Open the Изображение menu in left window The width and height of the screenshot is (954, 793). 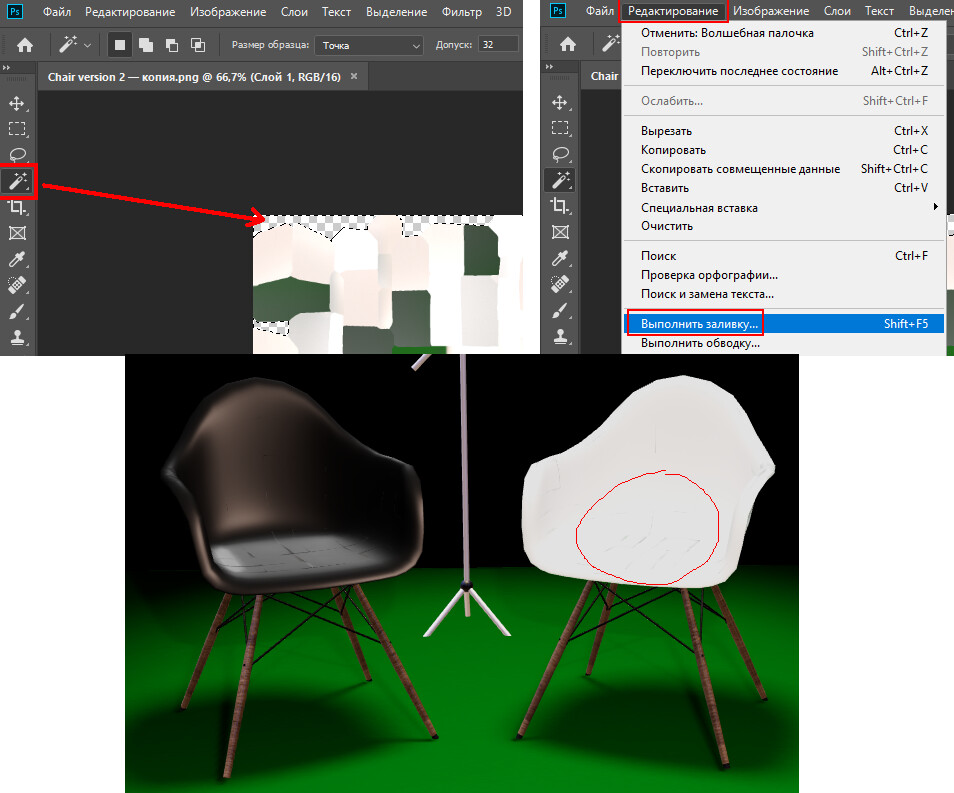[228, 12]
